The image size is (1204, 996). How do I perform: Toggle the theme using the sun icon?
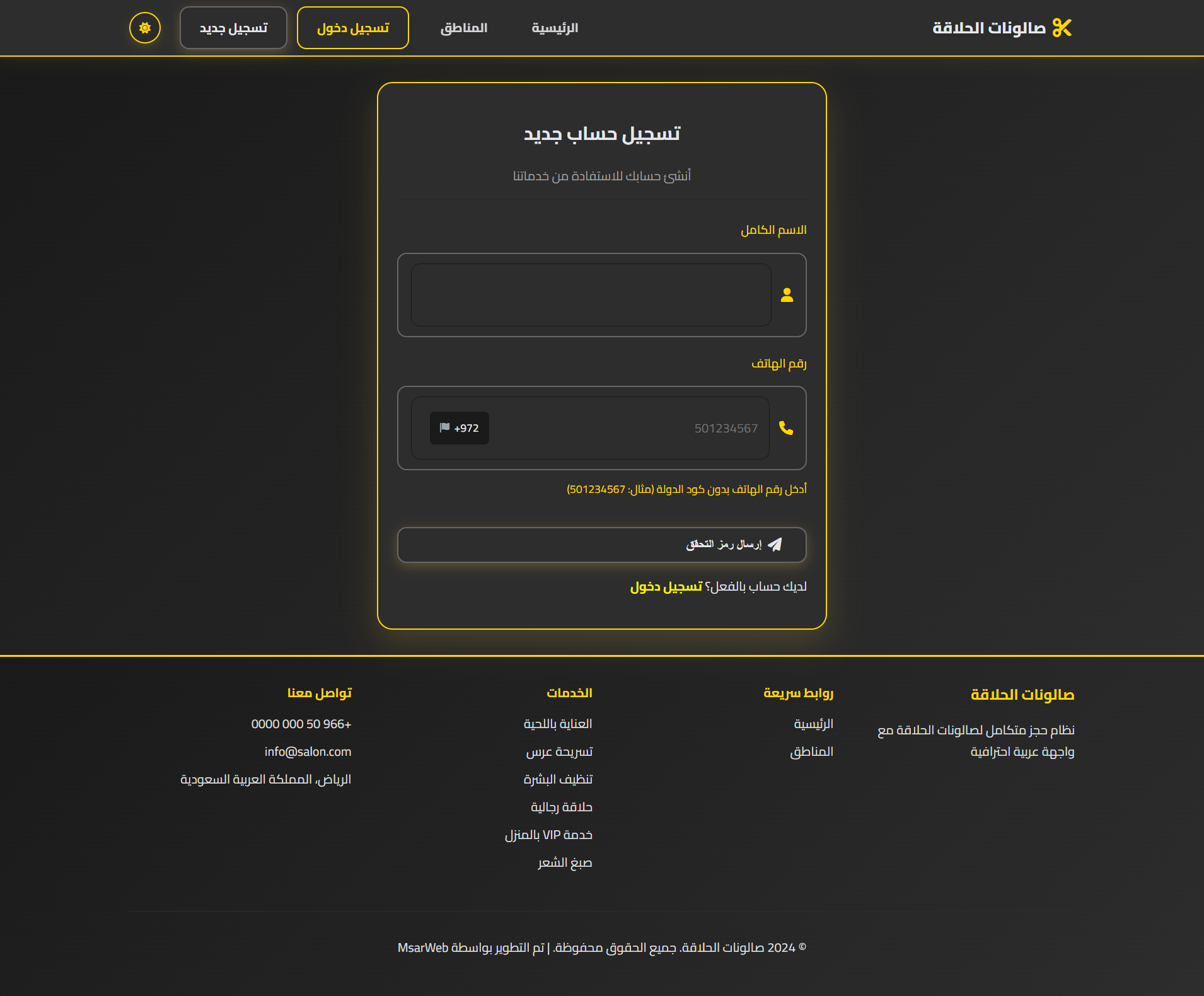pos(144,27)
